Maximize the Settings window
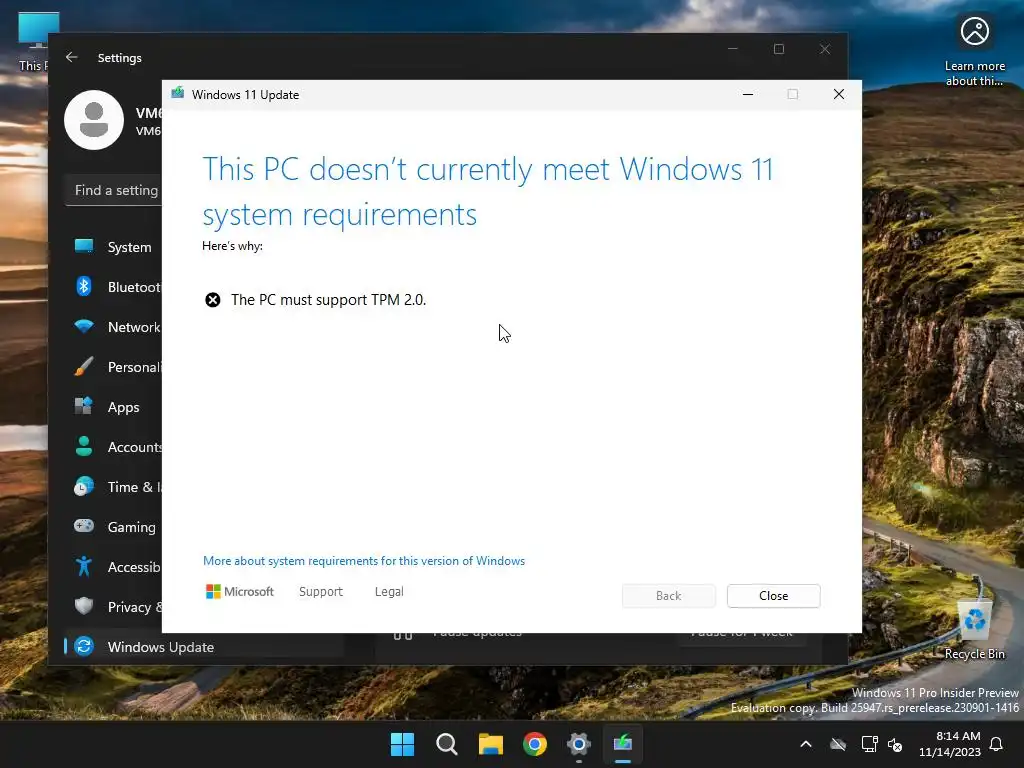The image size is (1024, 768). tap(778, 49)
